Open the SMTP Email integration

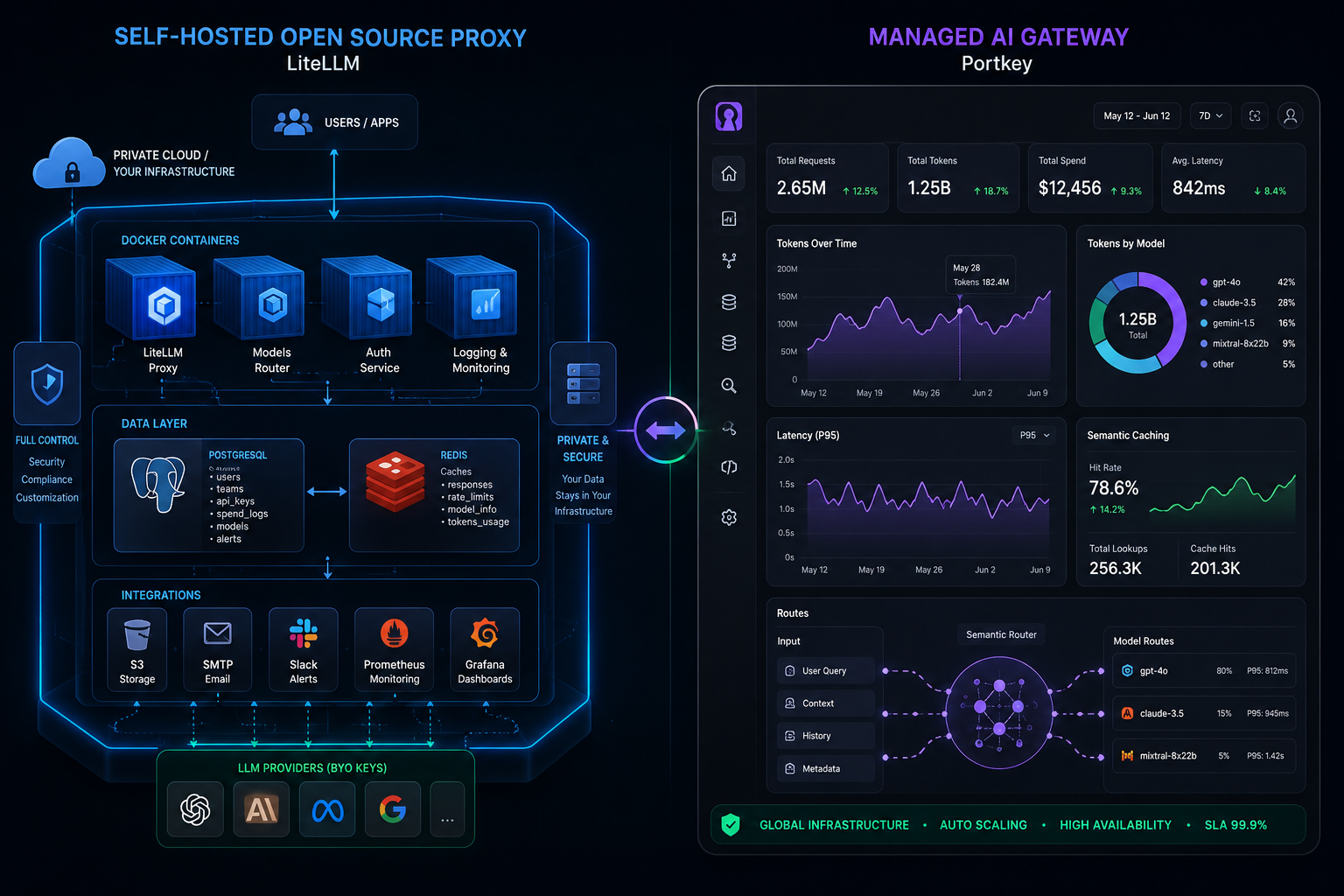(x=218, y=650)
